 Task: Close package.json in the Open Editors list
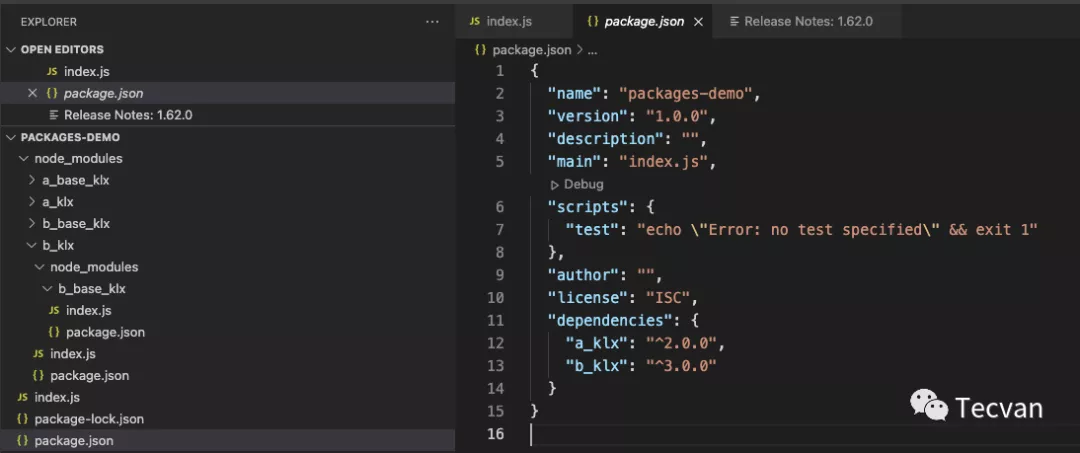pyautogui.click(x=33, y=93)
